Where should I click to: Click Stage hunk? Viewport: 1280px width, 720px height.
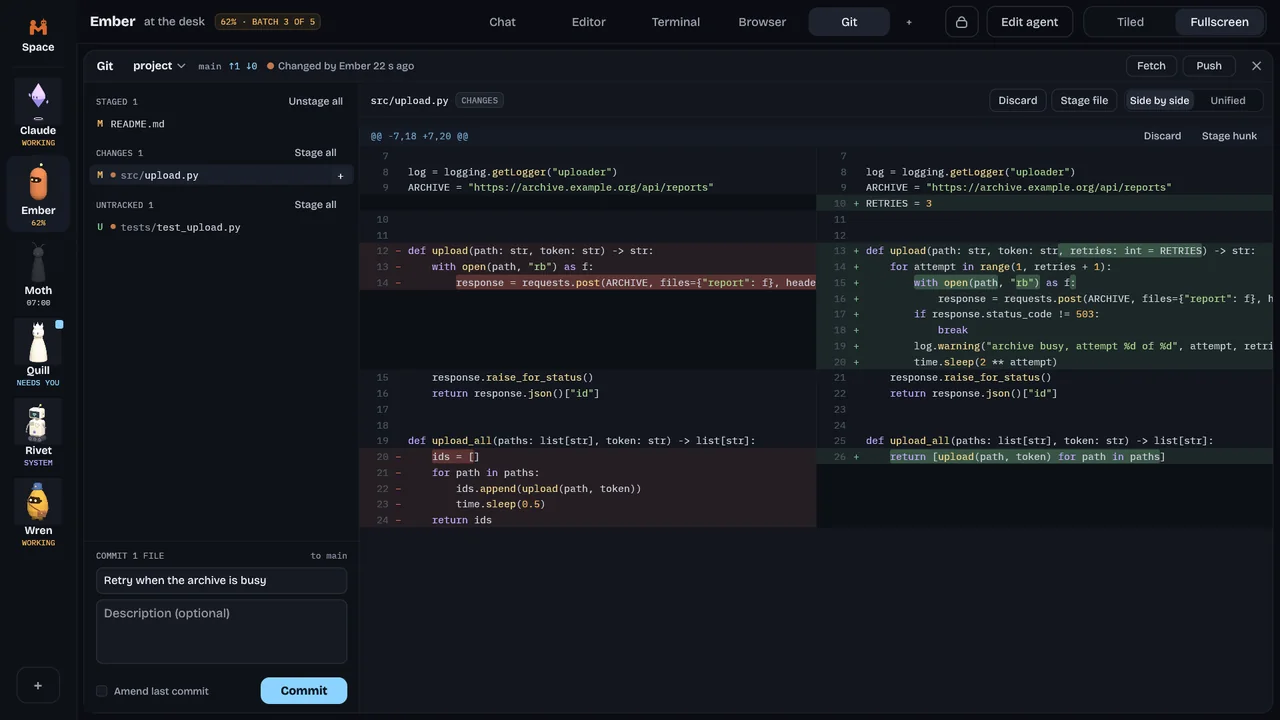click(x=1229, y=136)
